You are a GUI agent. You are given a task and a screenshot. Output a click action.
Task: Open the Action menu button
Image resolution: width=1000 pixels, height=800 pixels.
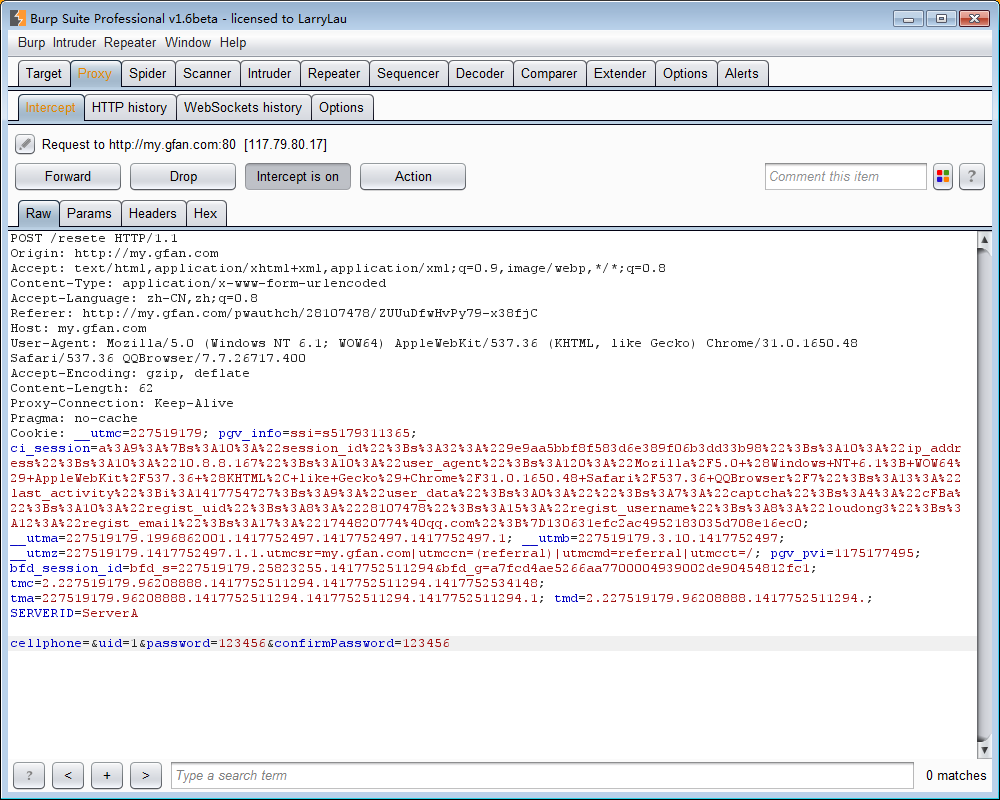(413, 177)
